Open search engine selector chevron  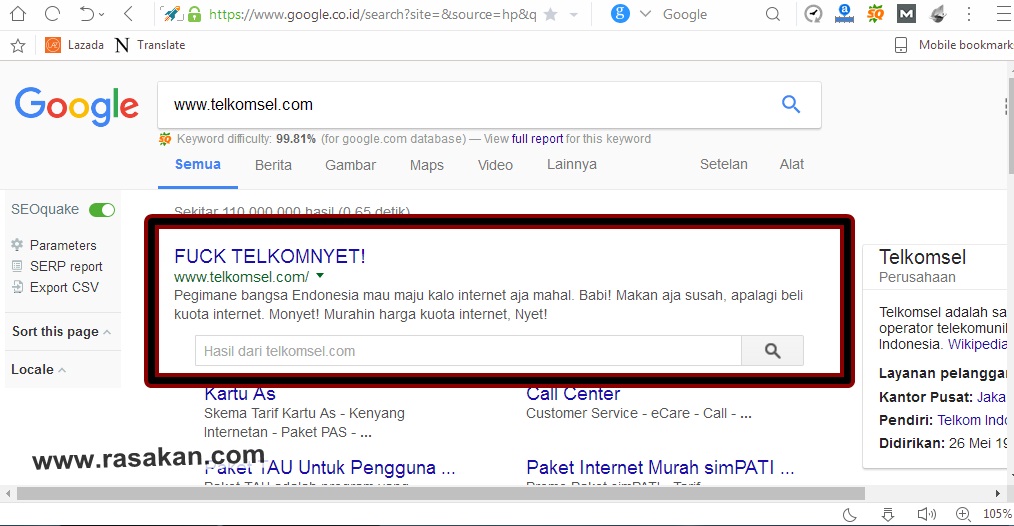(645, 14)
